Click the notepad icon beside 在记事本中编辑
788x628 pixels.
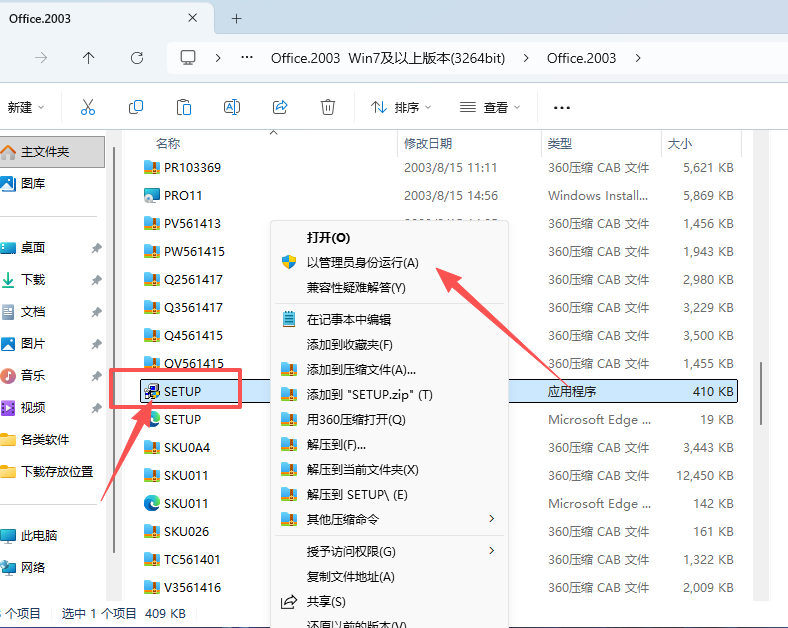click(x=289, y=319)
